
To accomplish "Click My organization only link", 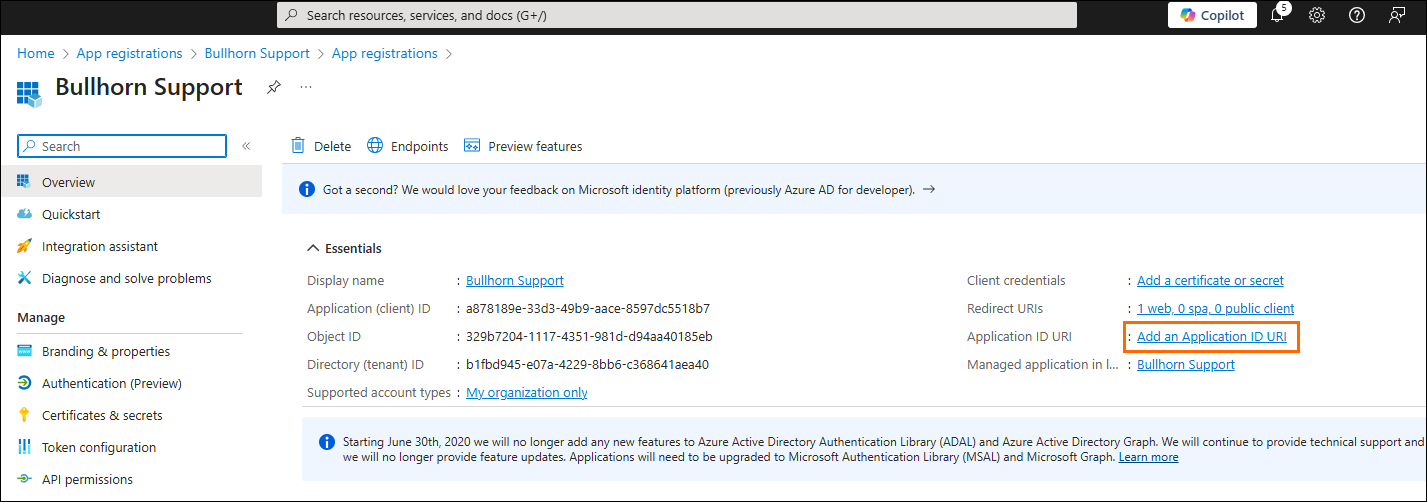I will 527,392.
